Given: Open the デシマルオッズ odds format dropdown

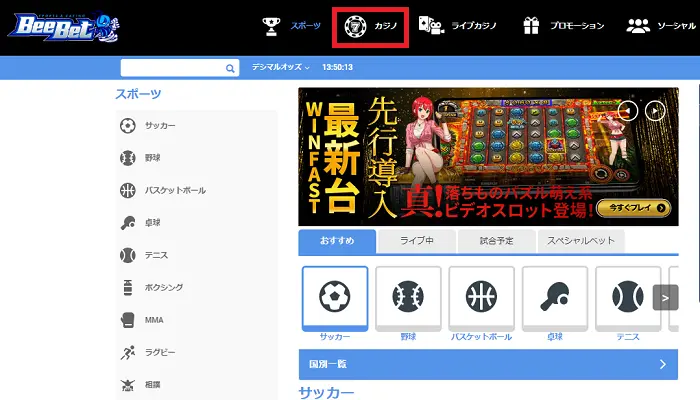Looking at the screenshot, I should [x=280, y=67].
